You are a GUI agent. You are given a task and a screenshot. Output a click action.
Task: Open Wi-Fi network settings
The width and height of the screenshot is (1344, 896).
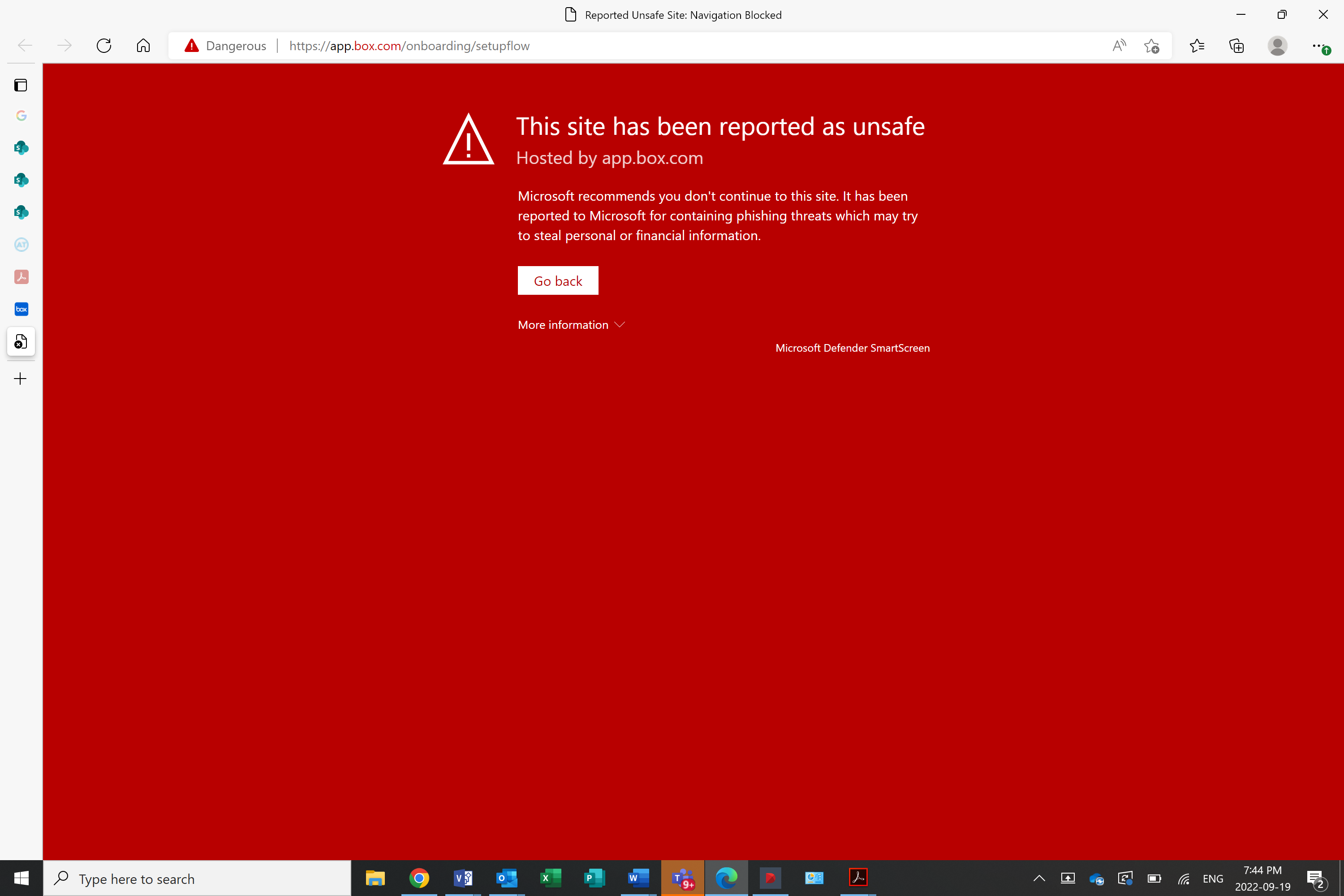click(x=1184, y=878)
